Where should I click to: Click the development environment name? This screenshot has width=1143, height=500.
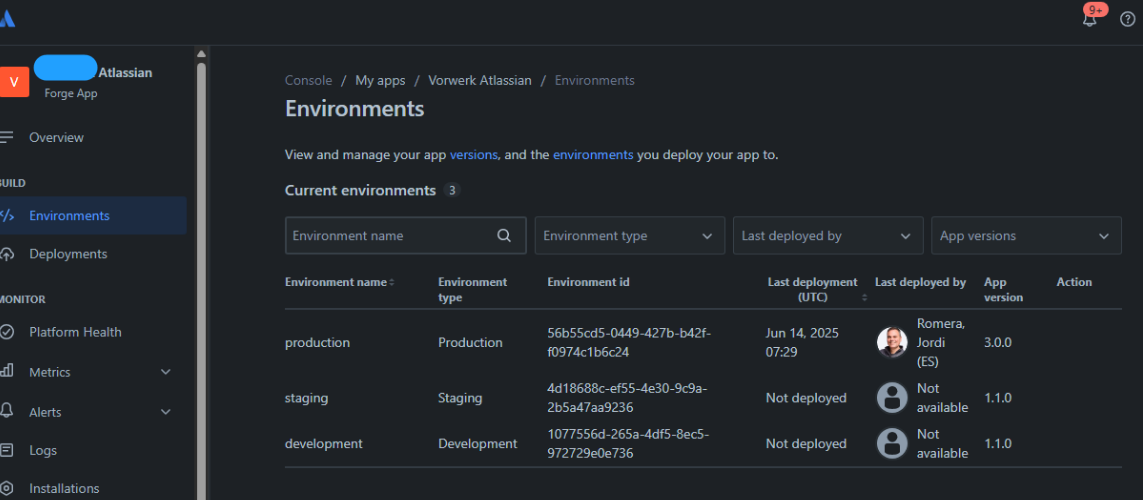324,443
